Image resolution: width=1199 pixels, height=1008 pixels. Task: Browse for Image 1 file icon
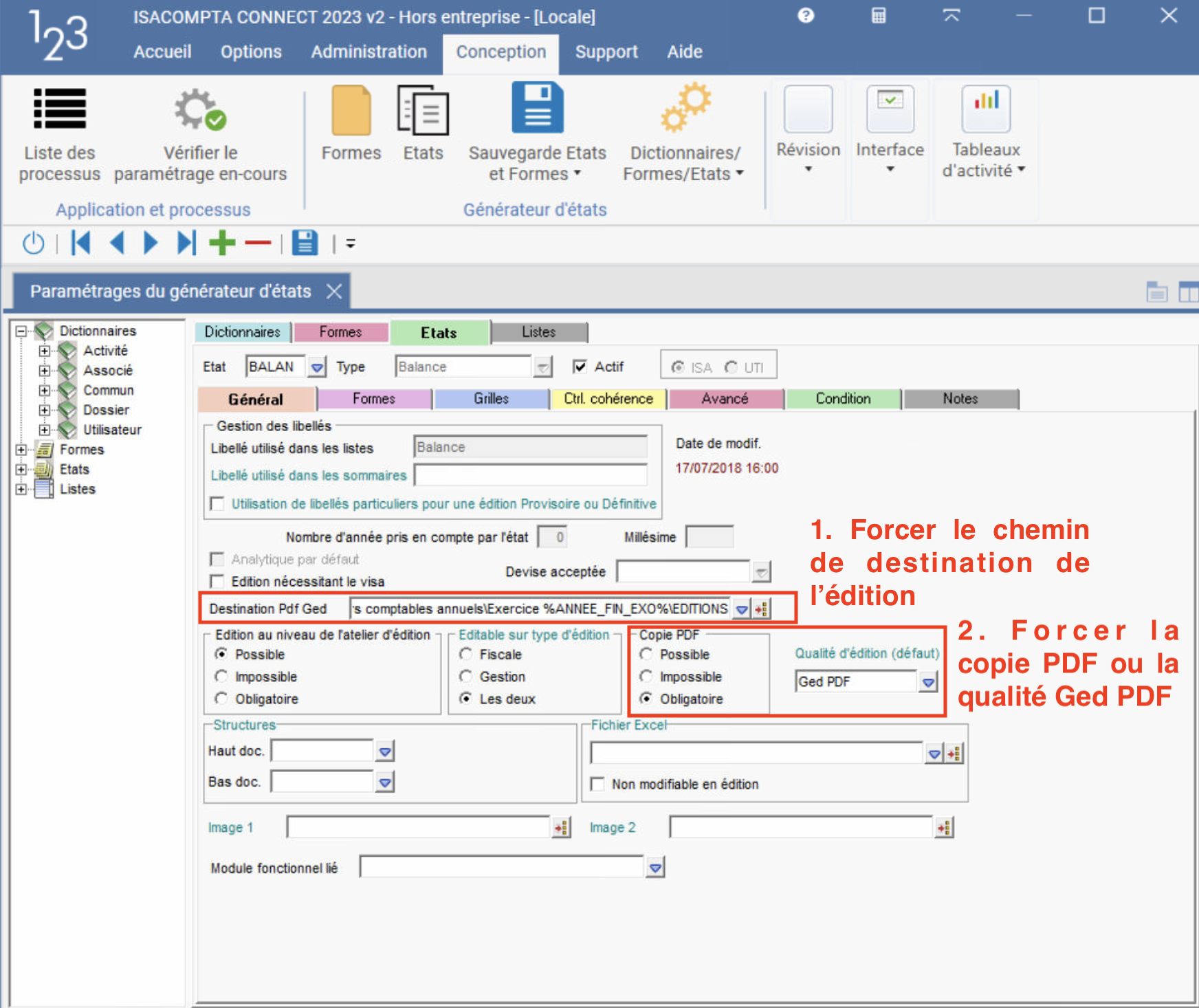point(562,827)
